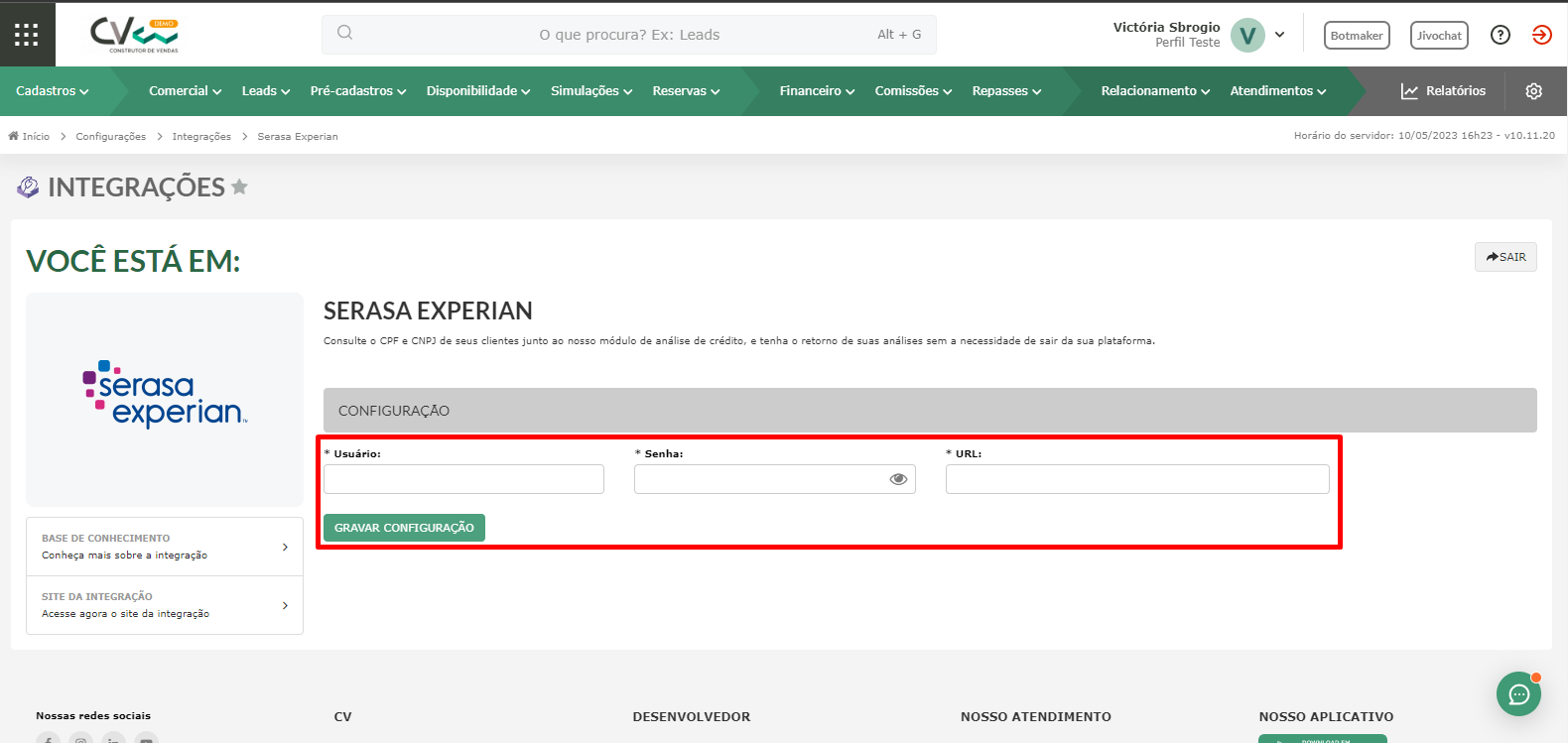Focus the URL input field
The height and width of the screenshot is (743, 1568).
[1137, 479]
